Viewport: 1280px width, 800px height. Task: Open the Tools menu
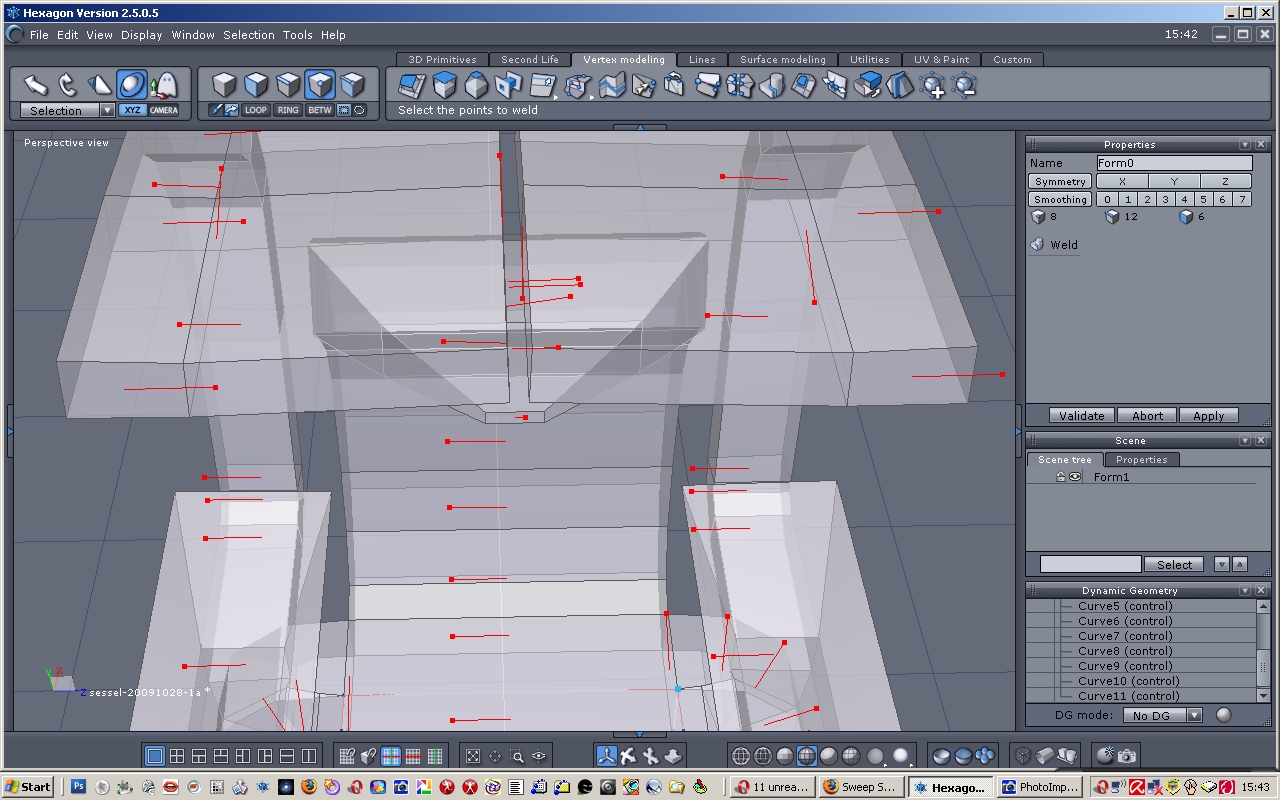(297, 34)
